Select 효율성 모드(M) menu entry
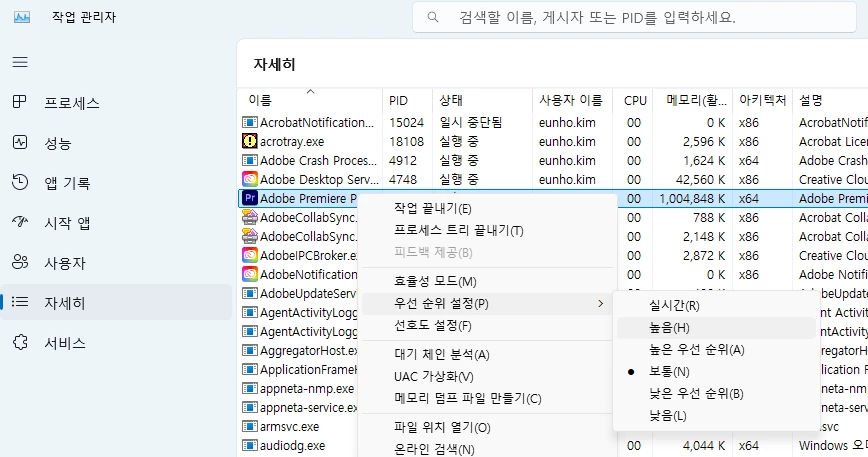868x457 pixels. [487, 282]
